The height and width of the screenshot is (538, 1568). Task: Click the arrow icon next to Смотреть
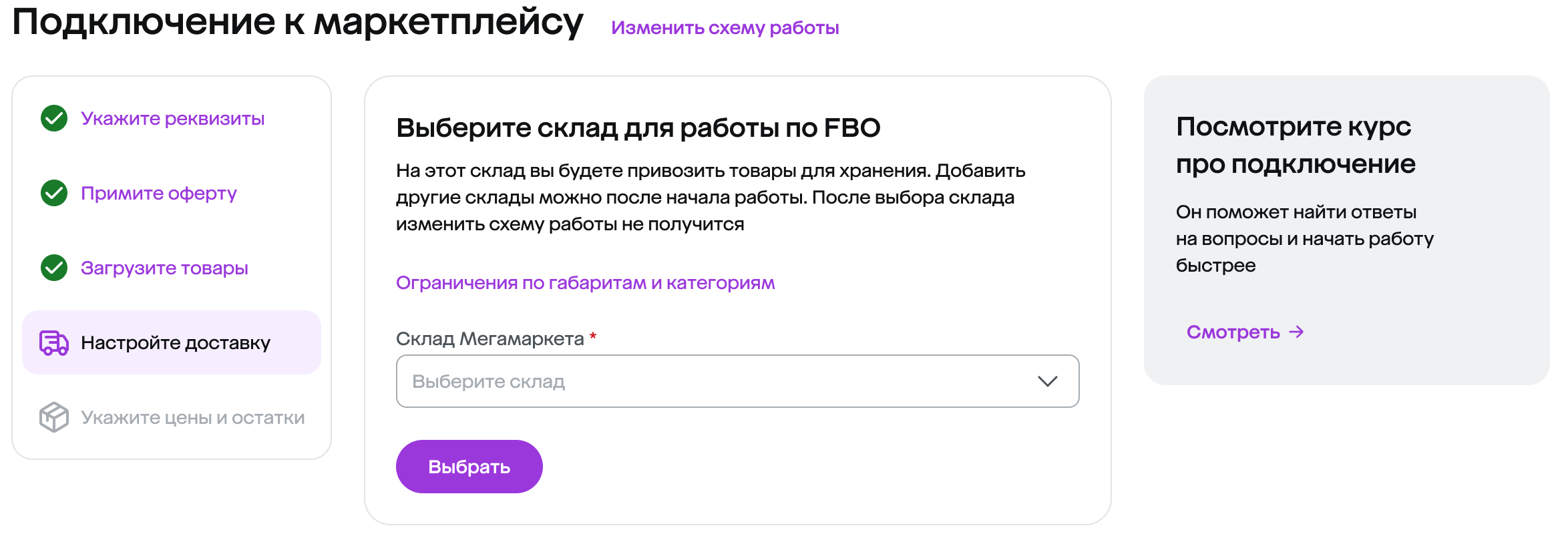[x=1296, y=332]
